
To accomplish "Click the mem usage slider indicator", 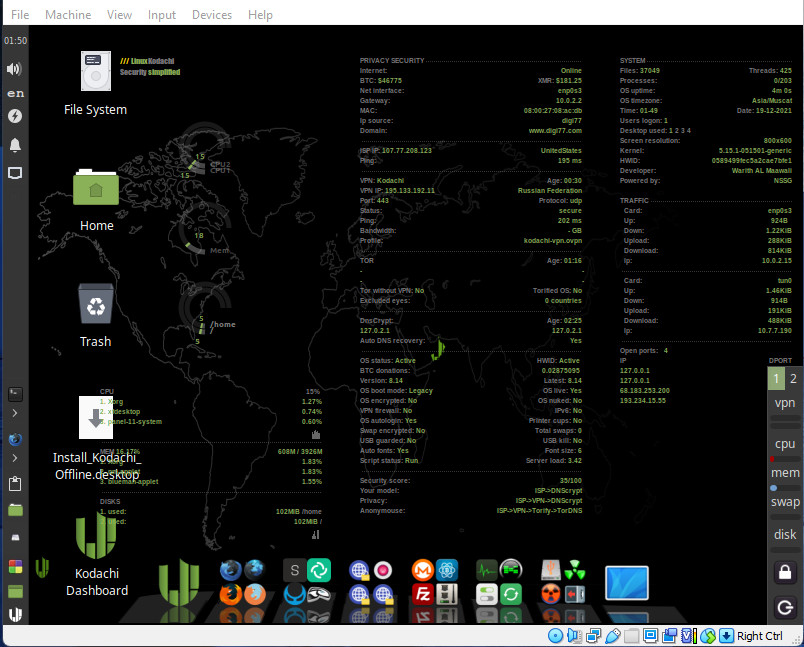I will 774,488.
